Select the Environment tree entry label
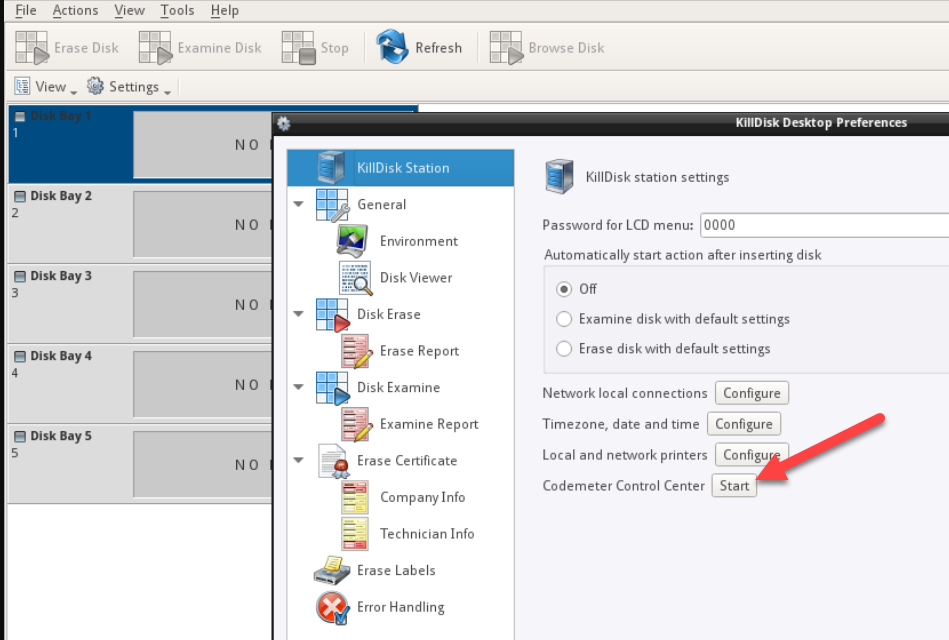Image resolution: width=949 pixels, height=640 pixels. (419, 241)
